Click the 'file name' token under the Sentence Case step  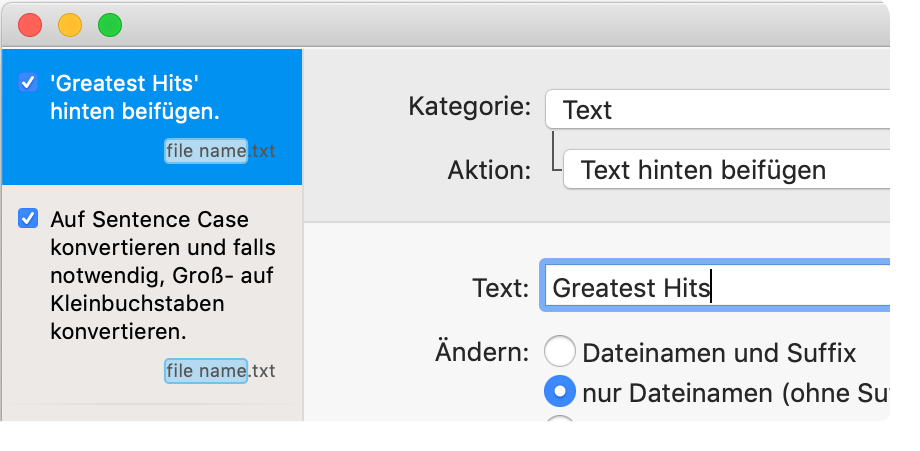point(206,371)
